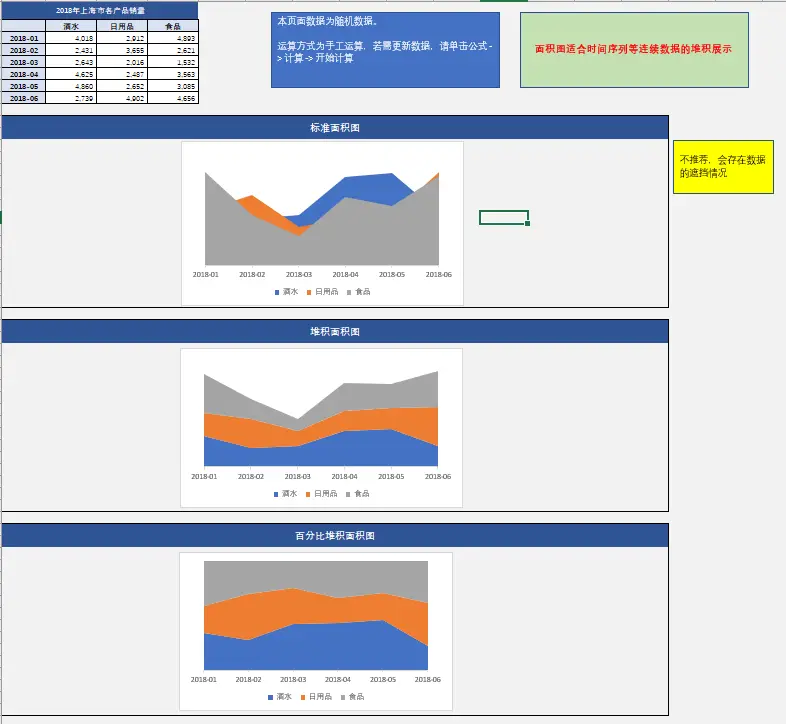Click the cell with value 2,912
This screenshot has width=786, height=724.
coord(122,38)
